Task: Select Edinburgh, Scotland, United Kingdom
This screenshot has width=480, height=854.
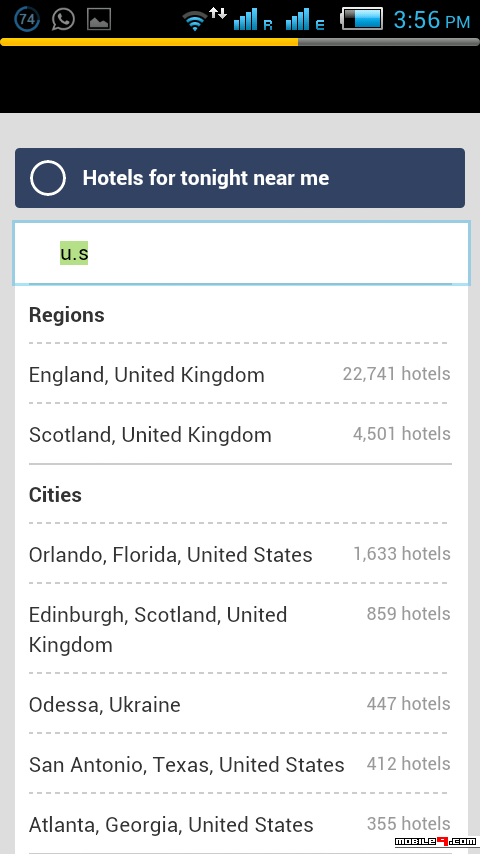Action: tap(240, 629)
